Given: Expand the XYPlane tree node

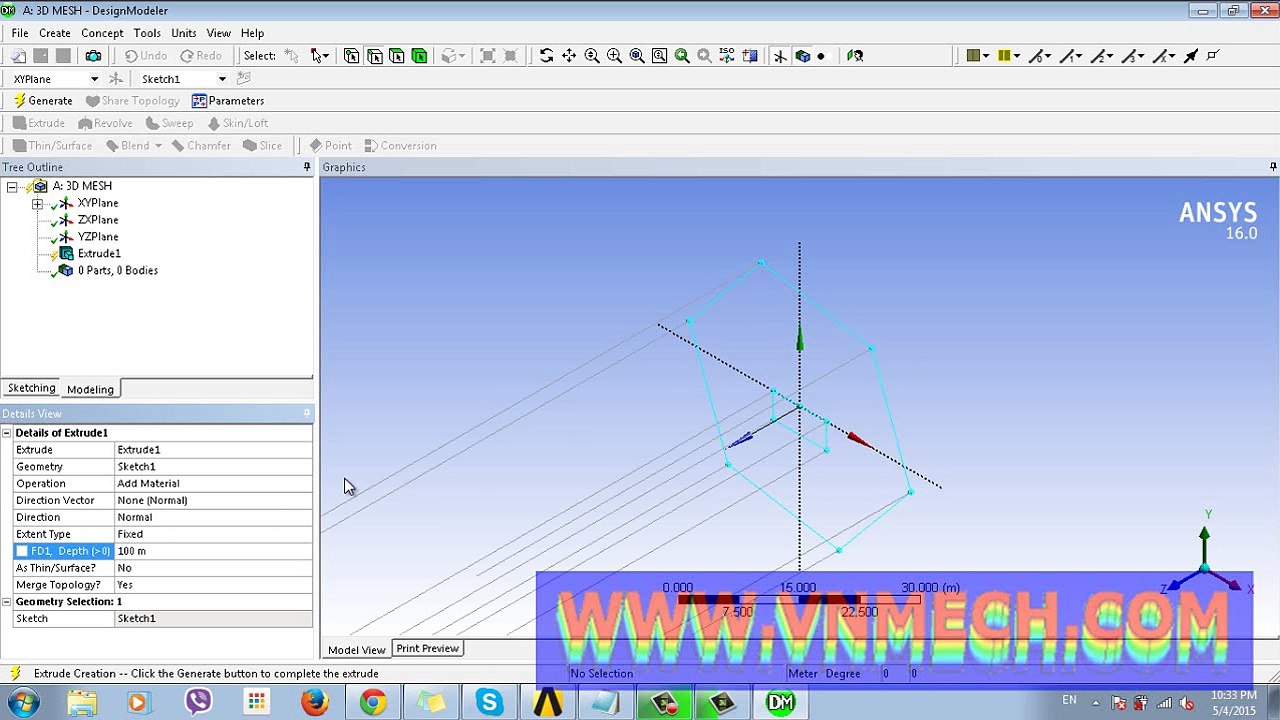Looking at the screenshot, I should tap(37, 204).
